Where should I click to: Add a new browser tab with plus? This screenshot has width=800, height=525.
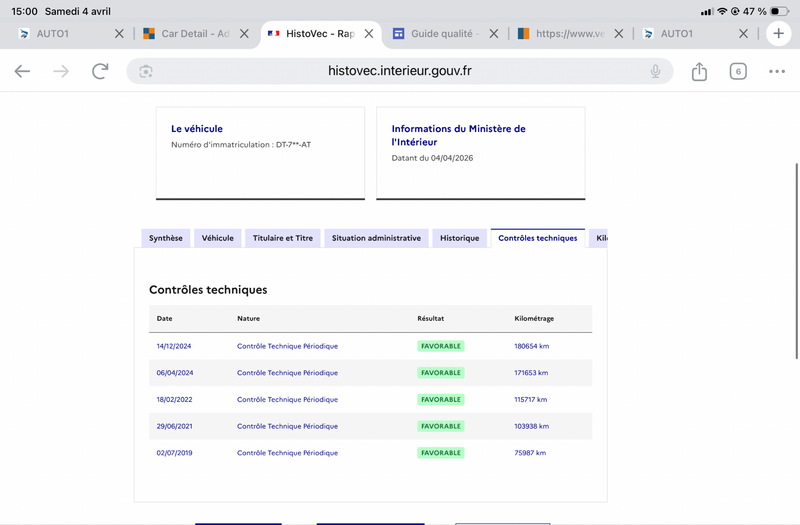[779, 33]
